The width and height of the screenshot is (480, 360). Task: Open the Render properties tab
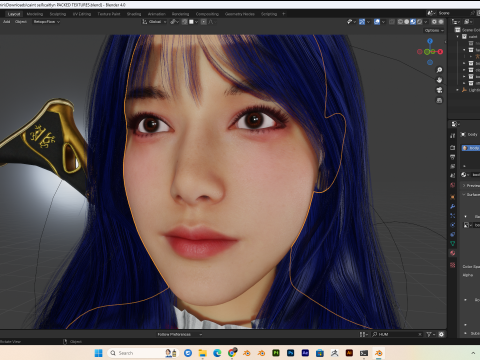click(453, 147)
